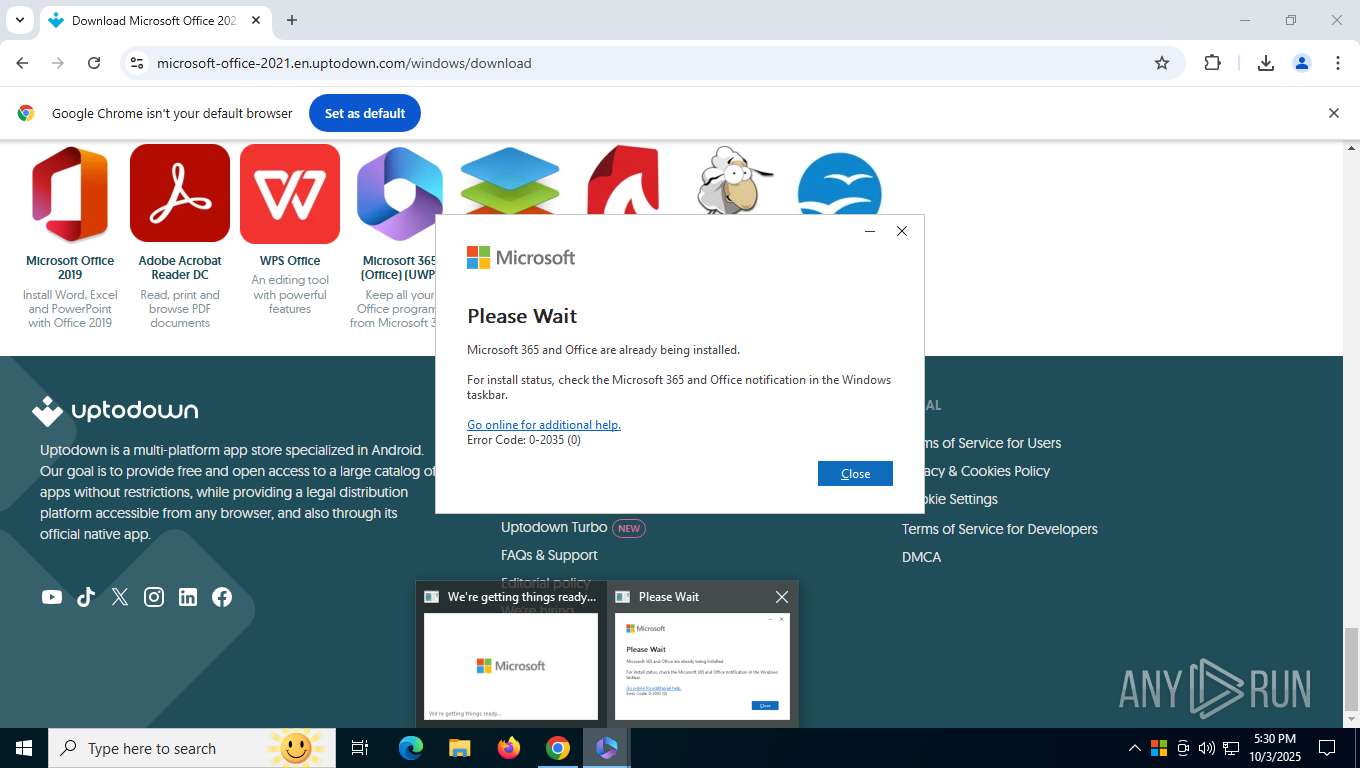Viewport: 1360px width, 768px height.
Task: Open Uptodown's YouTube page icon
Action: (52, 597)
